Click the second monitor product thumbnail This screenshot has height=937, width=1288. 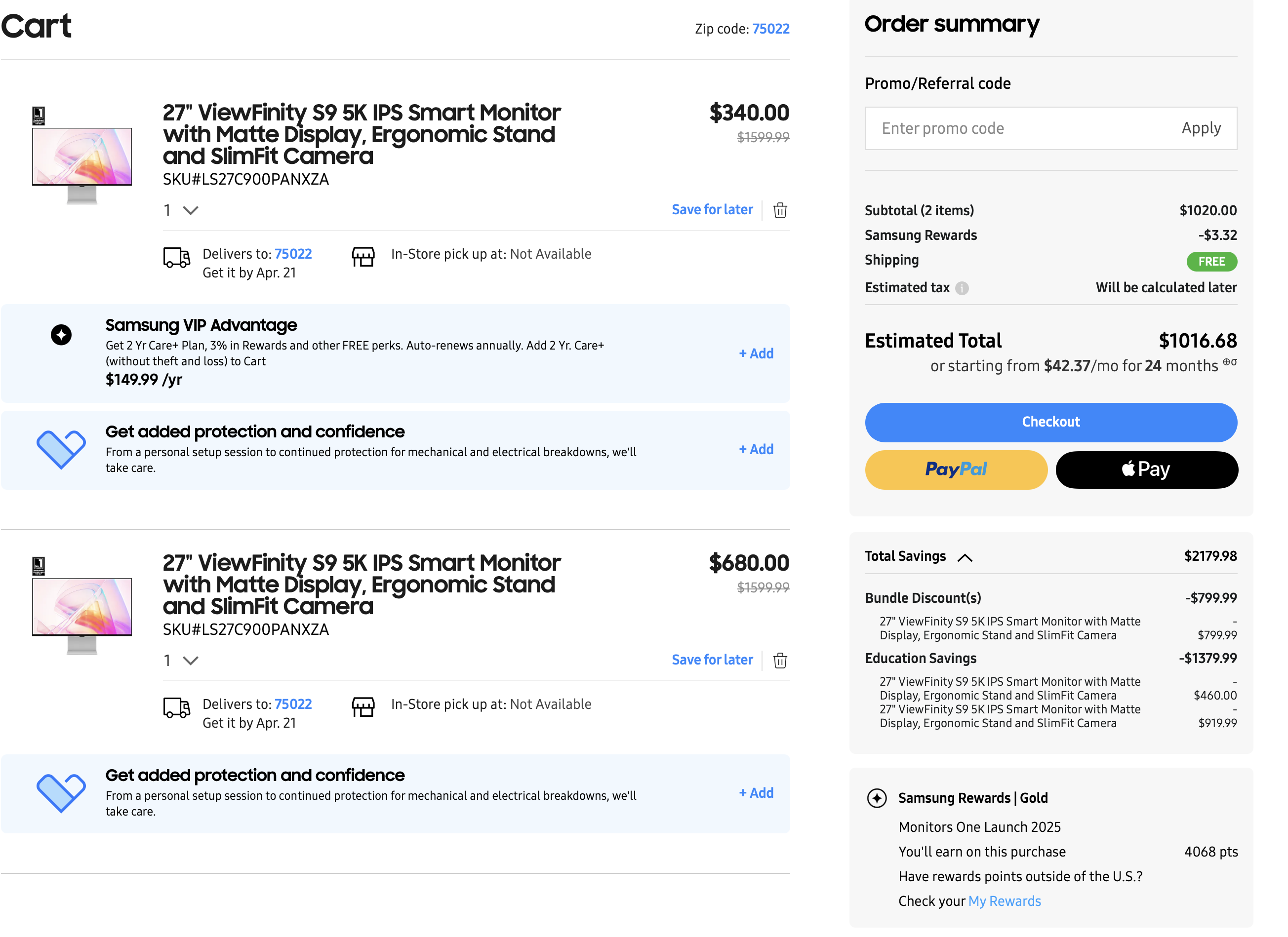point(82,607)
